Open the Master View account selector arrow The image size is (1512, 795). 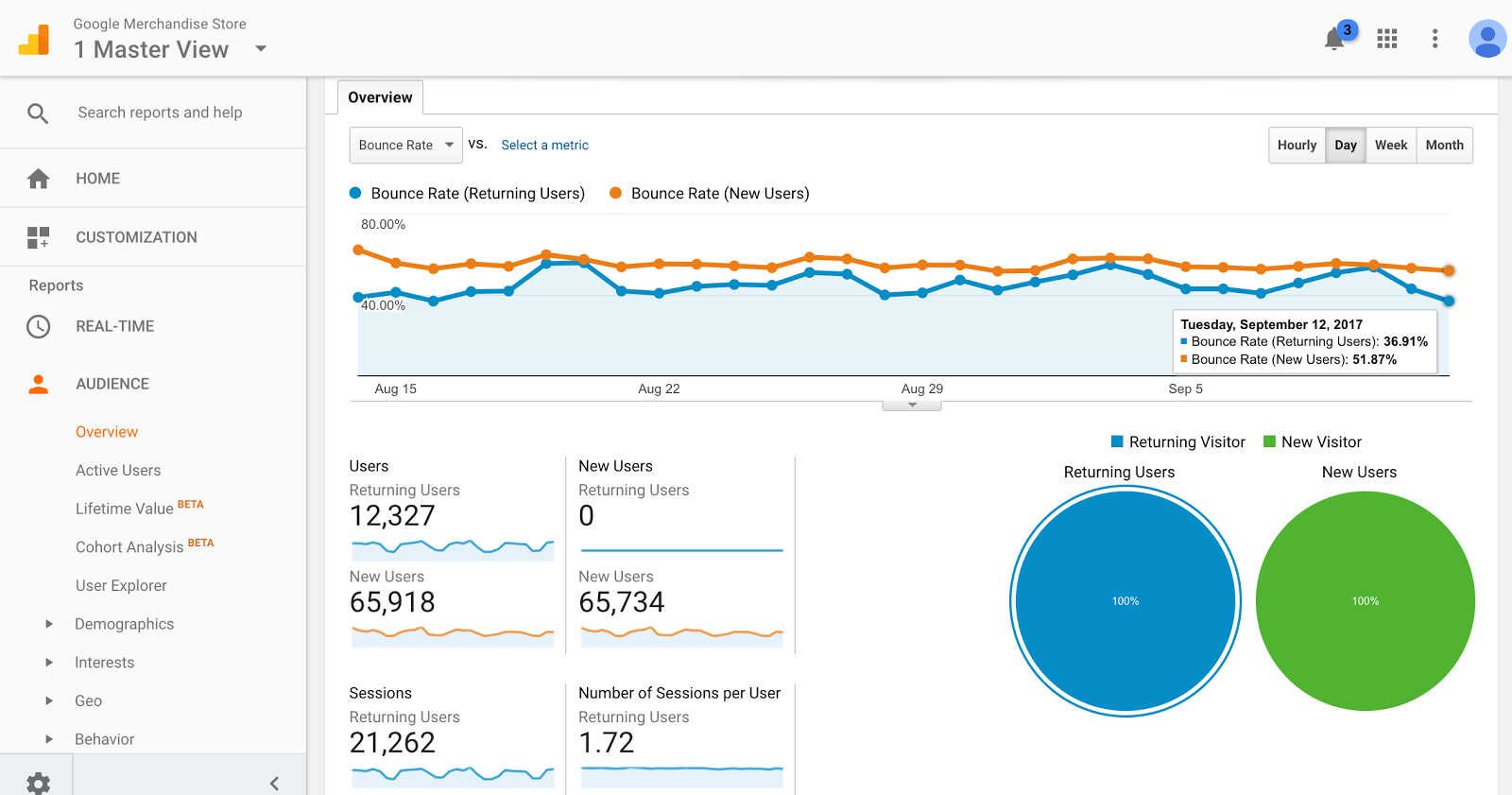tap(261, 49)
